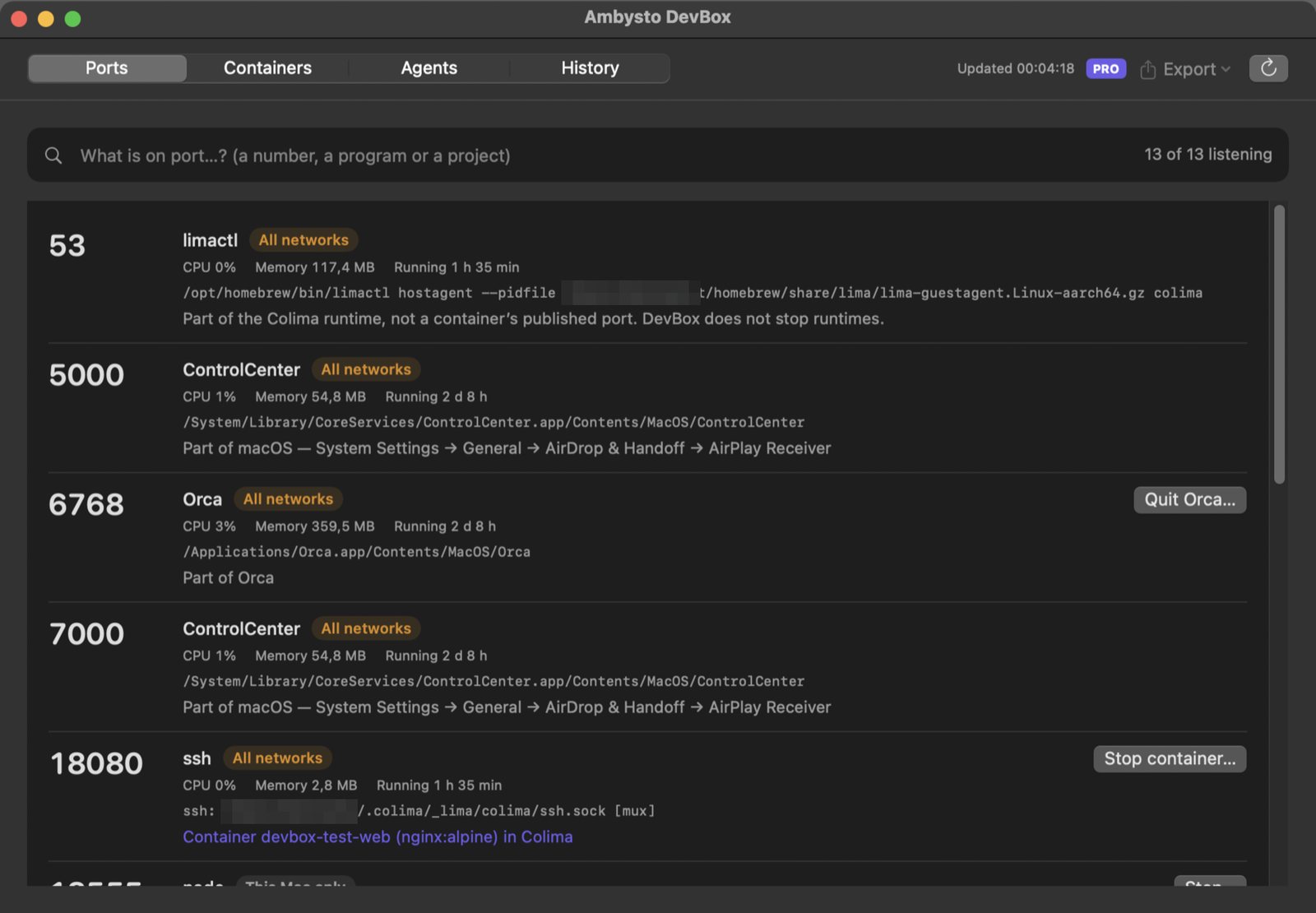This screenshot has height=913, width=1316.
Task: Select the History tab
Action: [x=590, y=68]
